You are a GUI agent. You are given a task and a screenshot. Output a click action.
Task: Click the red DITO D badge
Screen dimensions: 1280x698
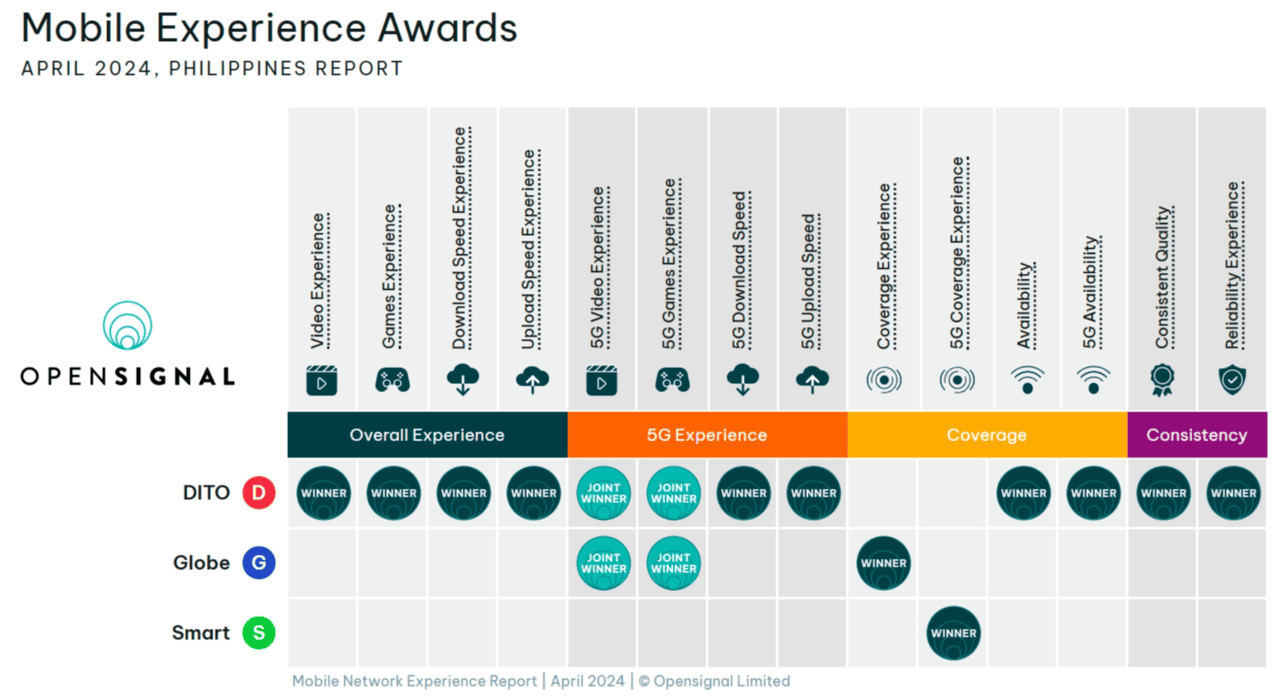point(259,492)
